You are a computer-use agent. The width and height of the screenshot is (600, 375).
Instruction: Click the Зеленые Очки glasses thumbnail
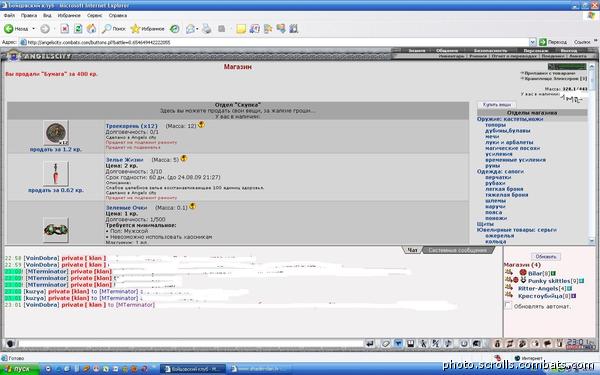tap(56, 230)
